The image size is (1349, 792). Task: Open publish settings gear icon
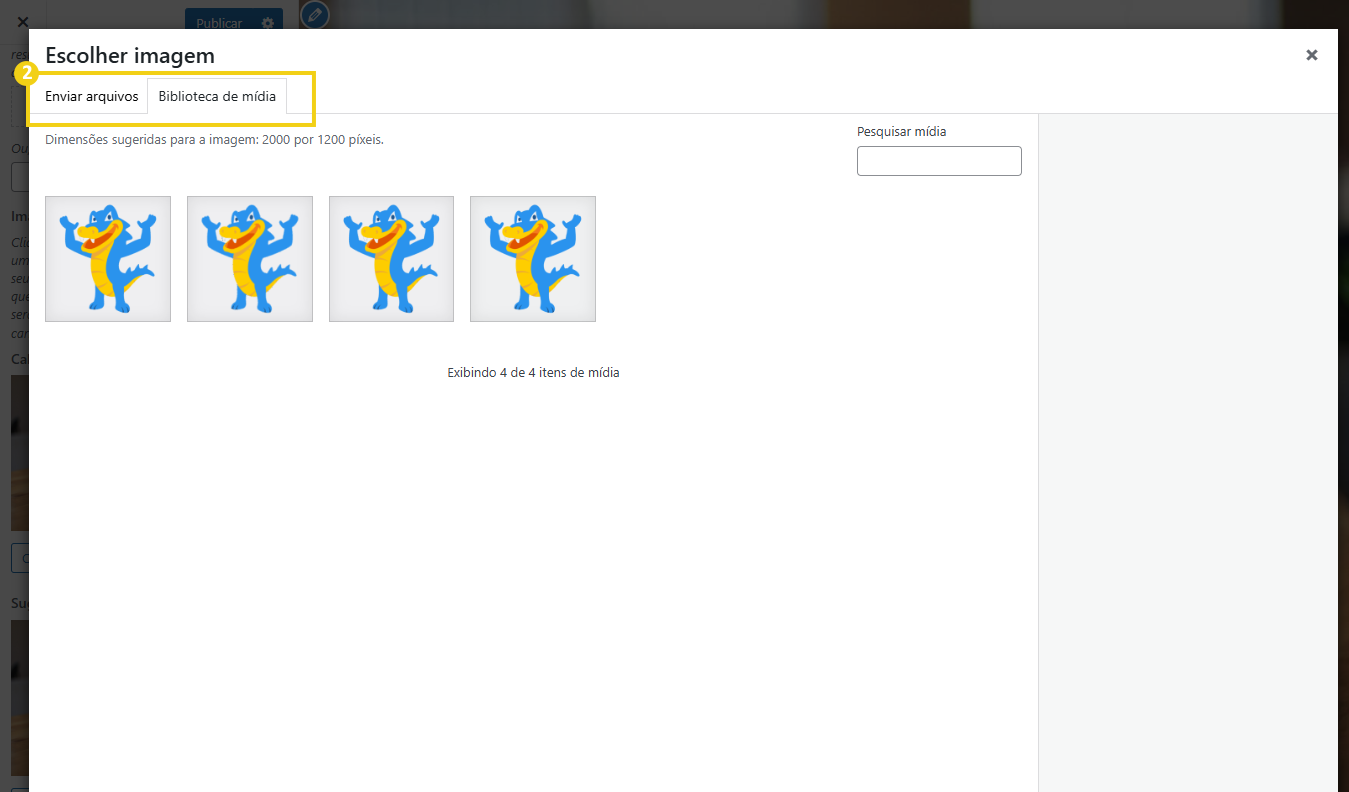coord(267,22)
